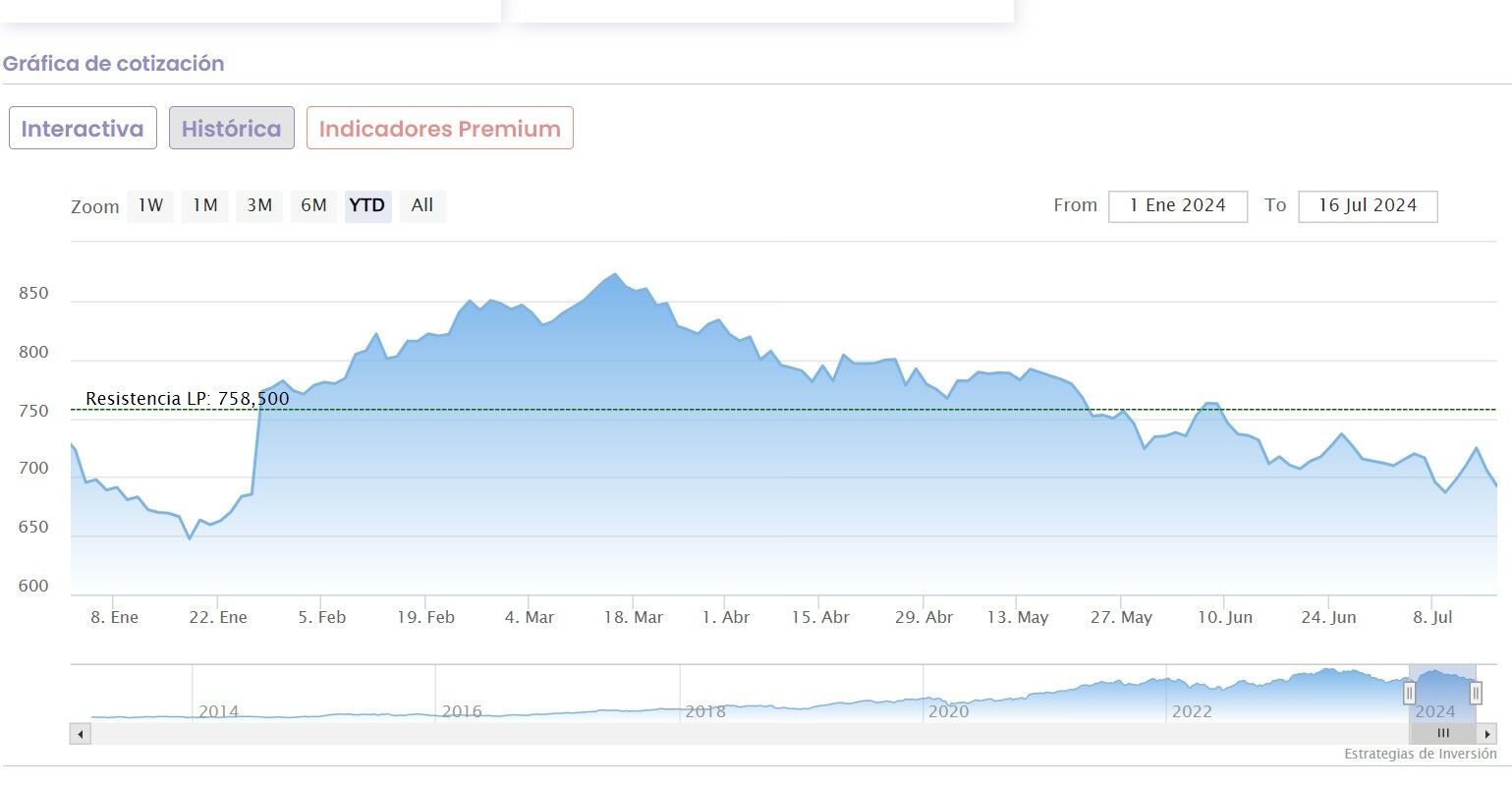Set zoom range to 1M
This screenshot has width=1512, height=788.
pos(204,206)
